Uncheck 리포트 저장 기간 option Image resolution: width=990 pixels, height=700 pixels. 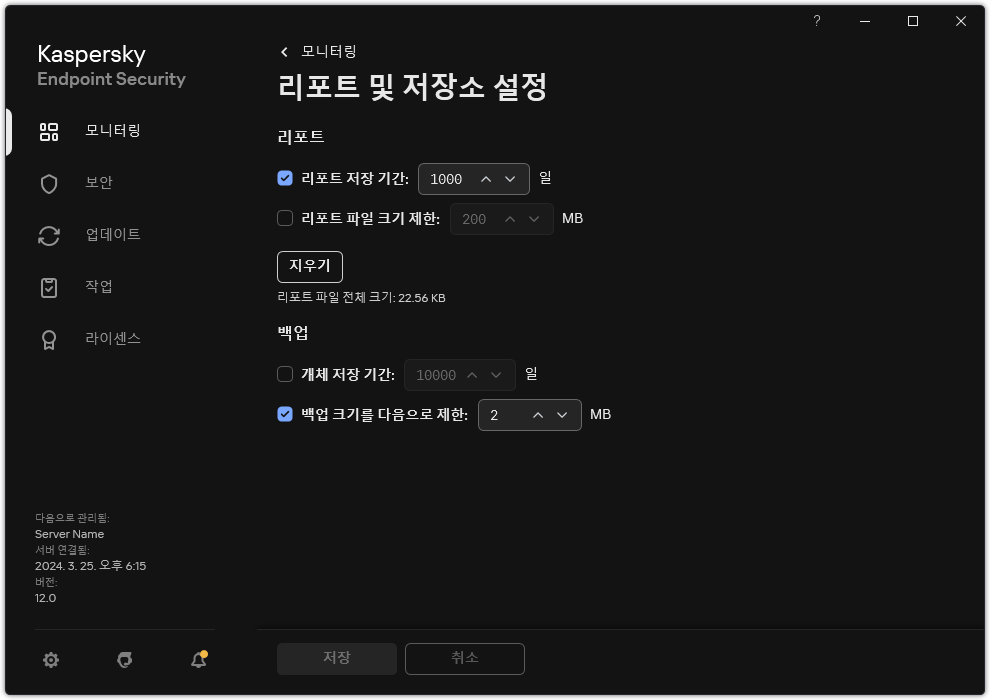coord(285,179)
